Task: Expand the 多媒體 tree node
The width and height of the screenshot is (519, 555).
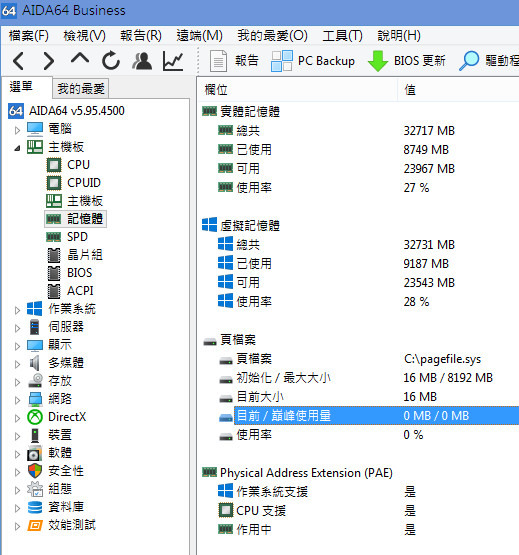Action: coord(17,364)
